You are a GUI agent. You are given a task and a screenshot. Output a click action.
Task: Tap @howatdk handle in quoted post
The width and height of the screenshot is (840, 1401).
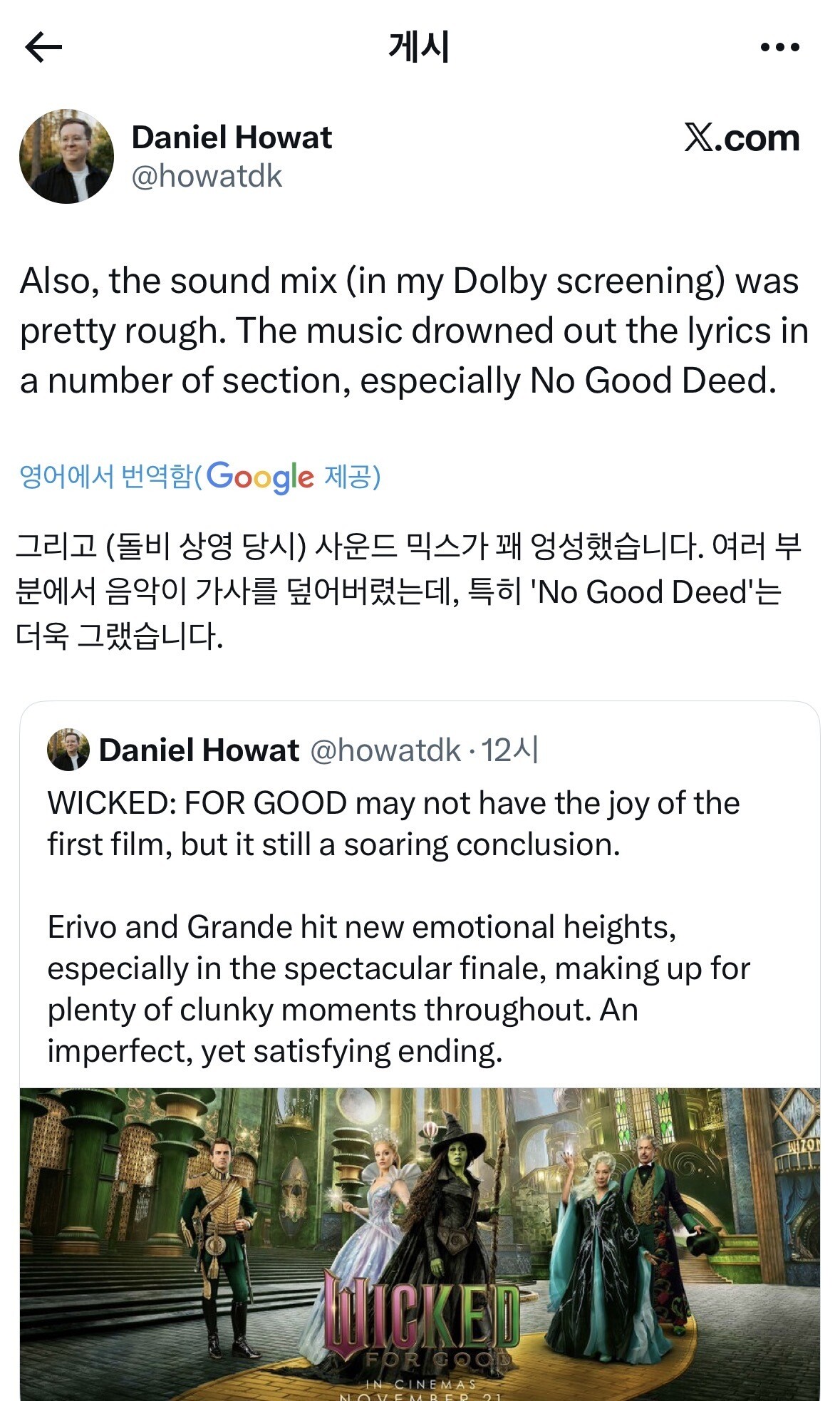point(385,750)
